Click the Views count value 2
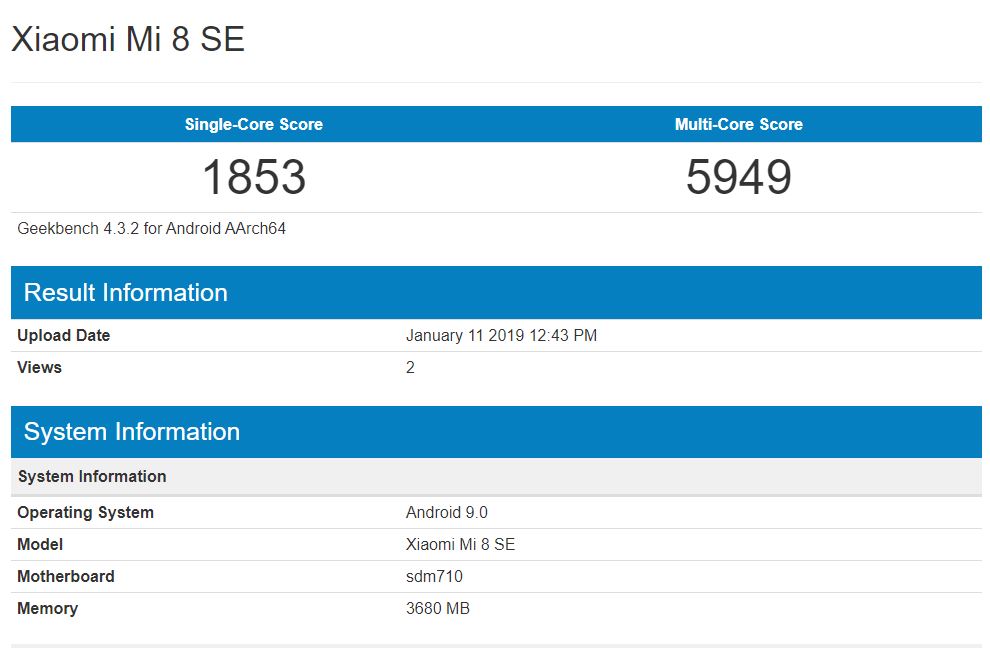Screen dimensions: 990x648 [410, 368]
